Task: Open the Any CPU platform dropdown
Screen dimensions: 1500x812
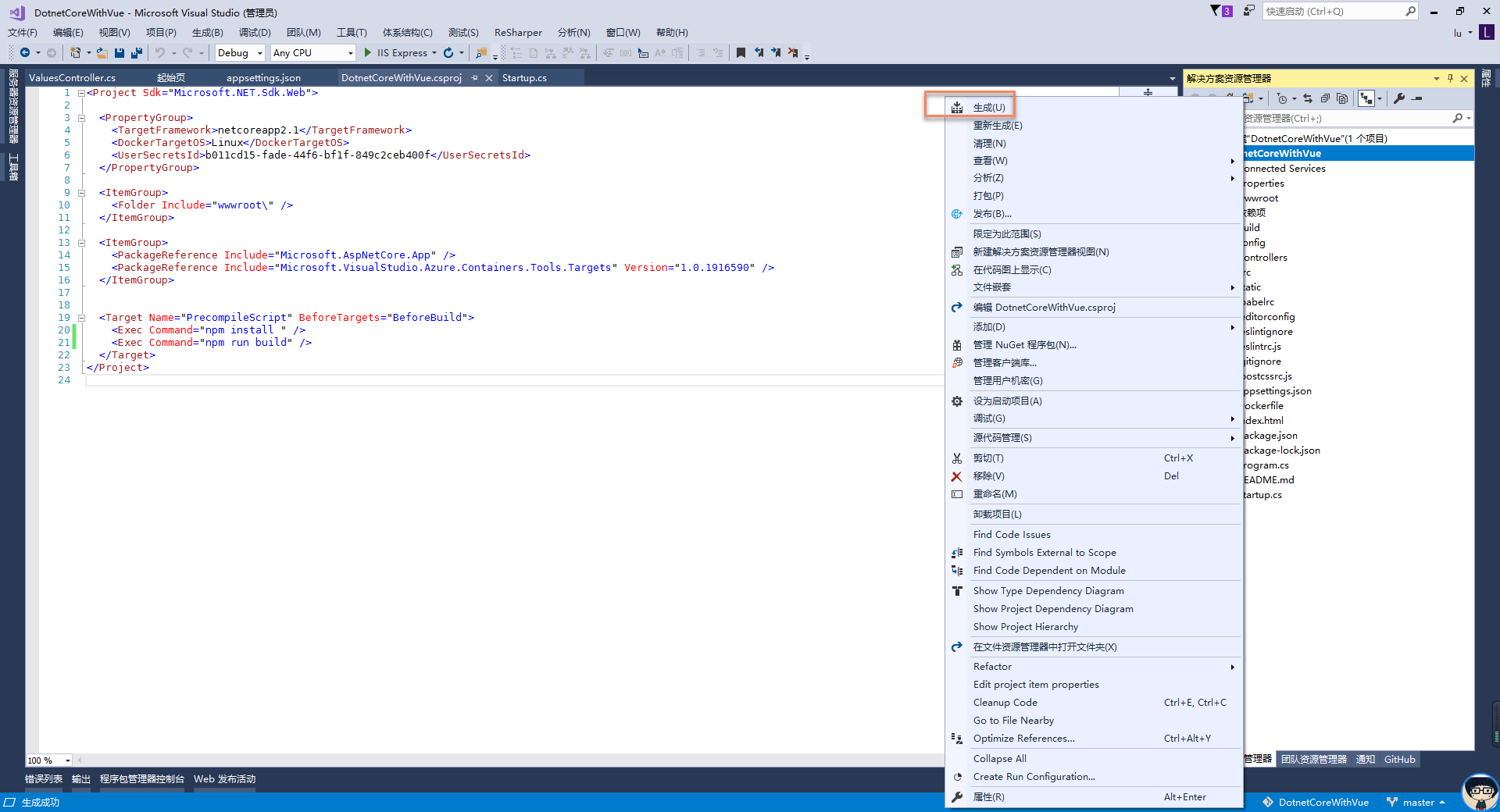Action: point(313,53)
